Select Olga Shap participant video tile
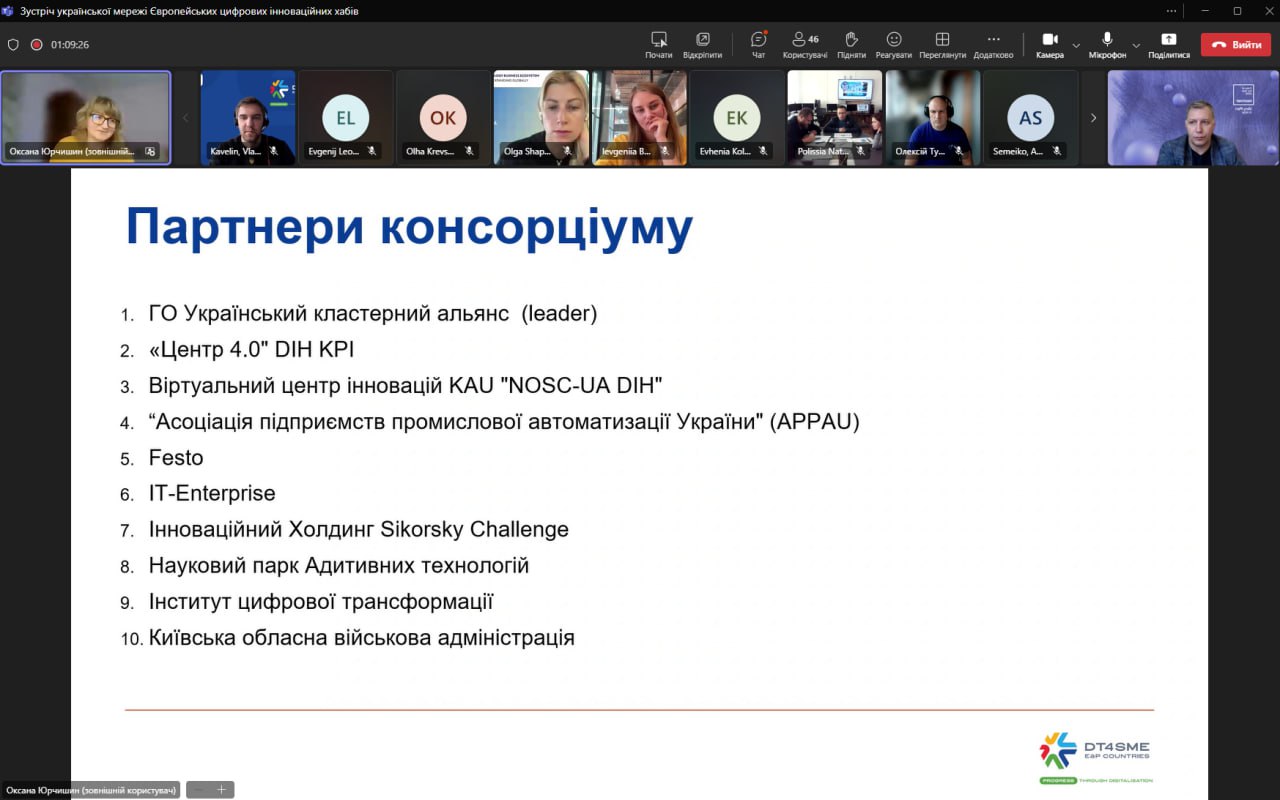This screenshot has width=1280, height=800. click(x=541, y=117)
